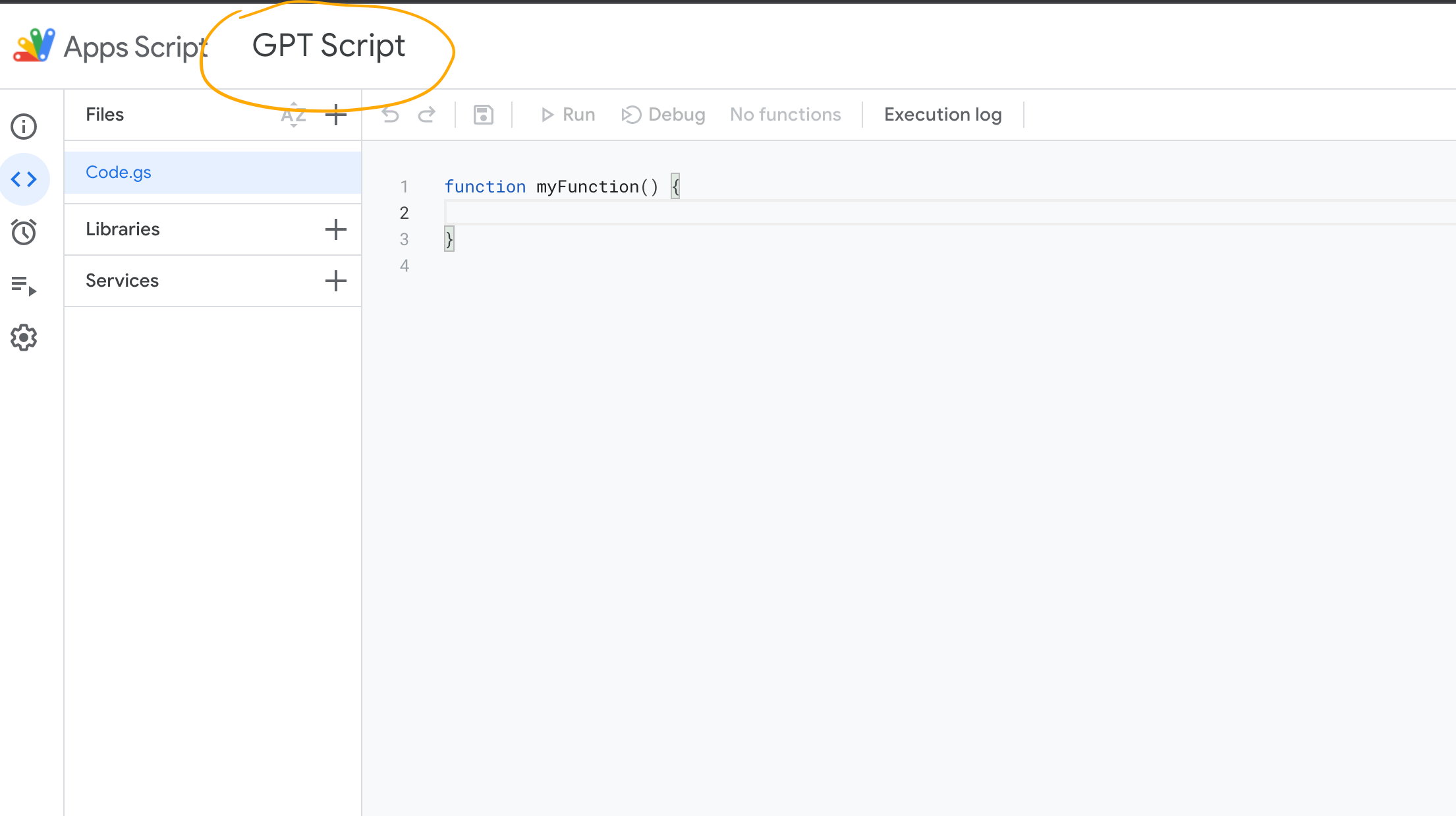Run the selected function
The width and height of the screenshot is (1456, 816).
pos(568,115)
